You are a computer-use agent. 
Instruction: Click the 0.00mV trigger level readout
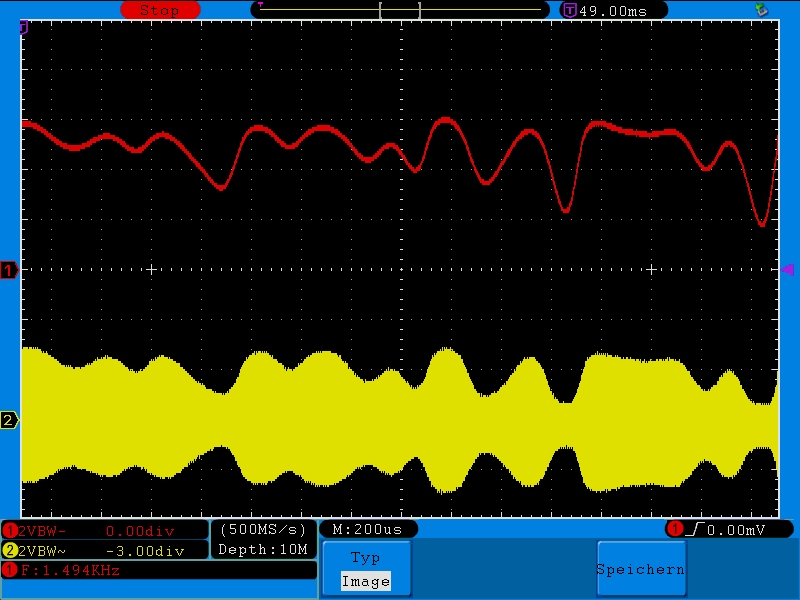pos(736,529)
